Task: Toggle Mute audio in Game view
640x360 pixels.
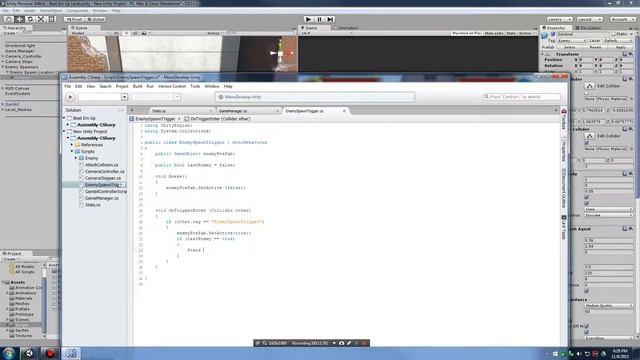Action: click(x=493, y=33)
